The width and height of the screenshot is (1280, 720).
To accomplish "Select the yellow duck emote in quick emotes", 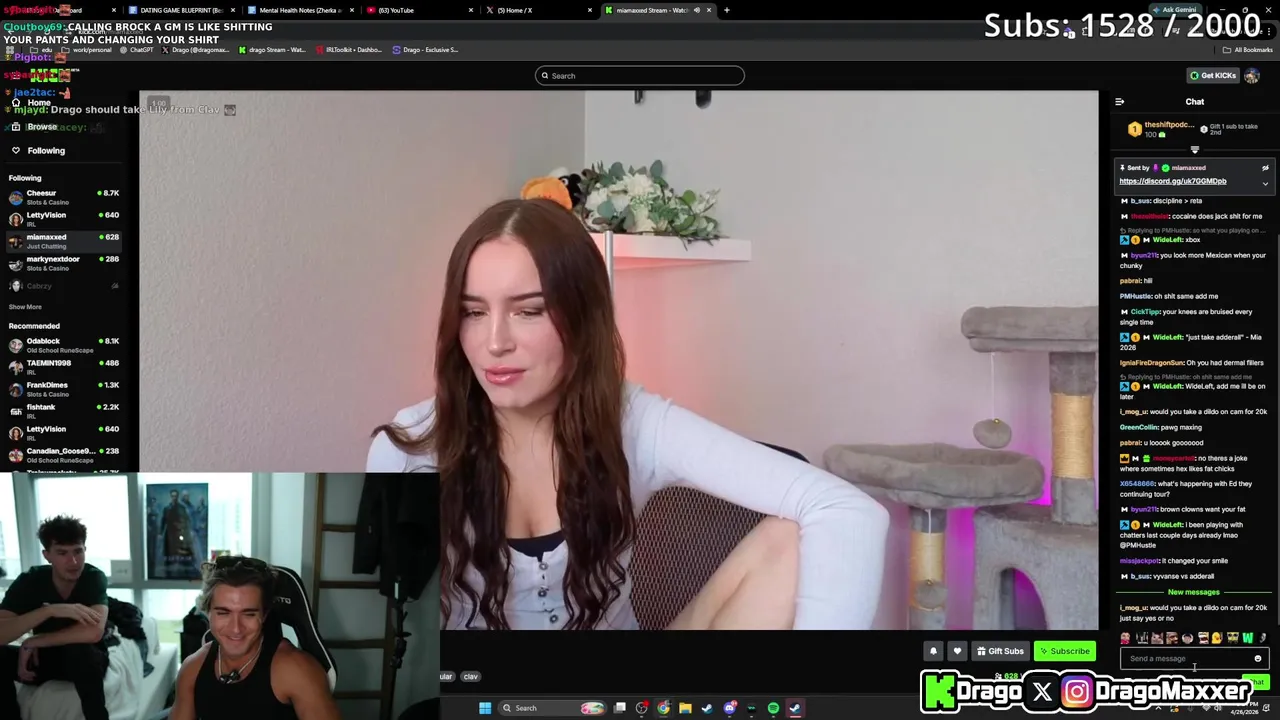I will point(1217,638).
